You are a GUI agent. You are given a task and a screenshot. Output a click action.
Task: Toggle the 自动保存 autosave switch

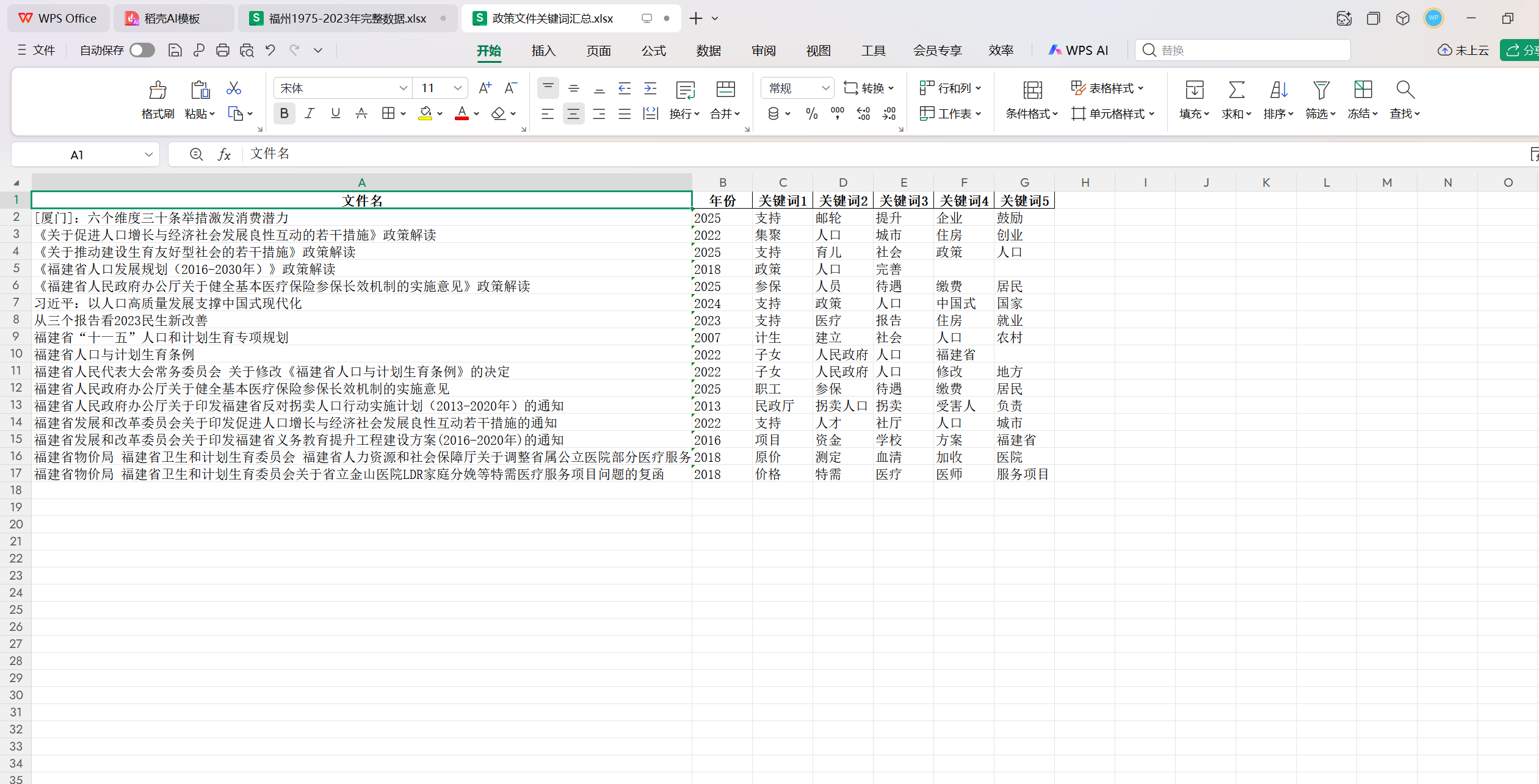142,50
